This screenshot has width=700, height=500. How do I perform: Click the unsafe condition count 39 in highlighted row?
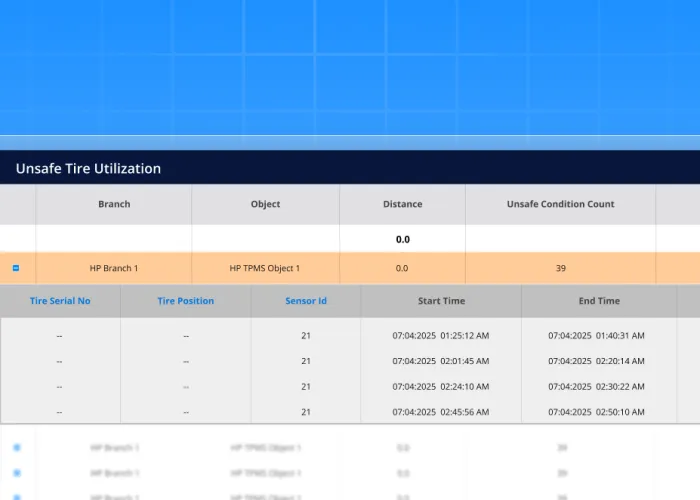[x=560, y=268]
